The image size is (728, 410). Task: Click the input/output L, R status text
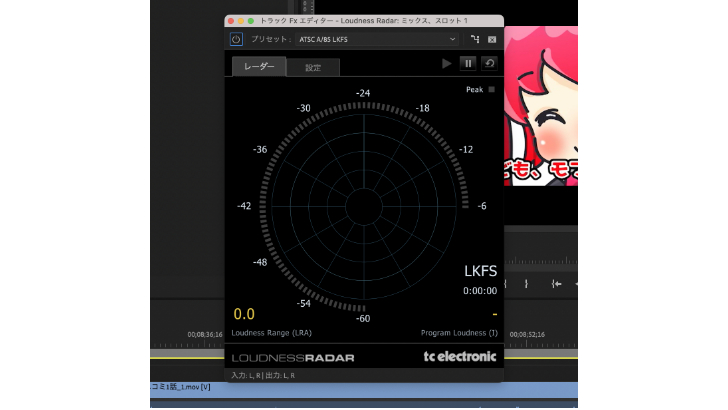pyautogui.click(x=263, y=376)
